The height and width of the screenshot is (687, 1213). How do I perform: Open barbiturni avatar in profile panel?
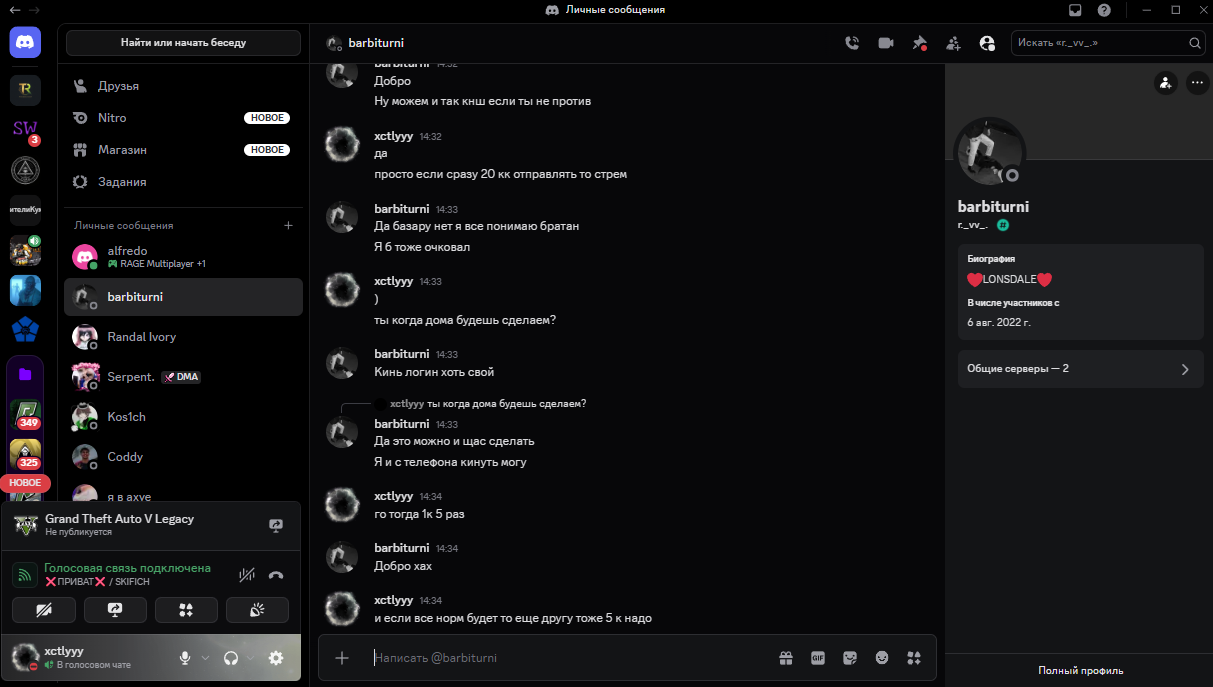tap(990, 152)
